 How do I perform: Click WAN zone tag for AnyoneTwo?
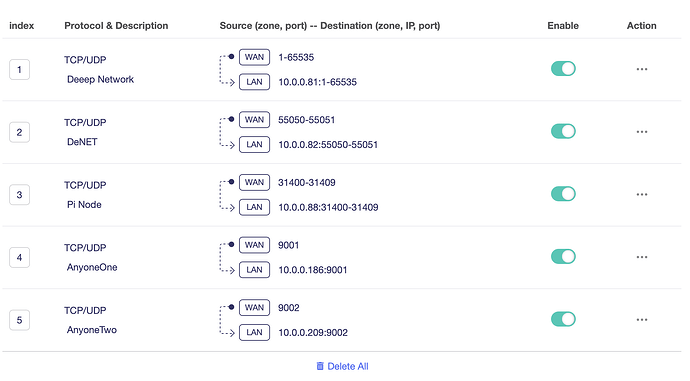pos(254,308)
